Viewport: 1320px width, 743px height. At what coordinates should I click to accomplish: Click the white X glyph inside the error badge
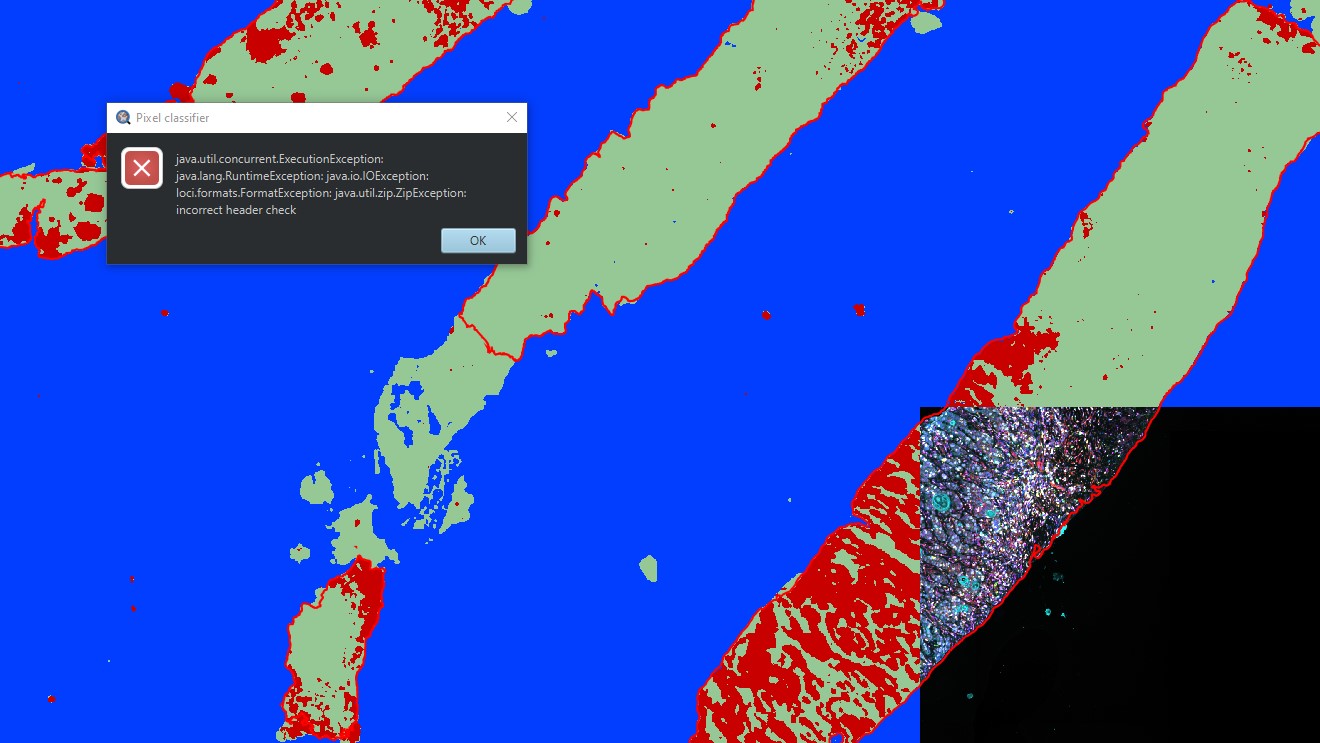click(x=141, y=168)
